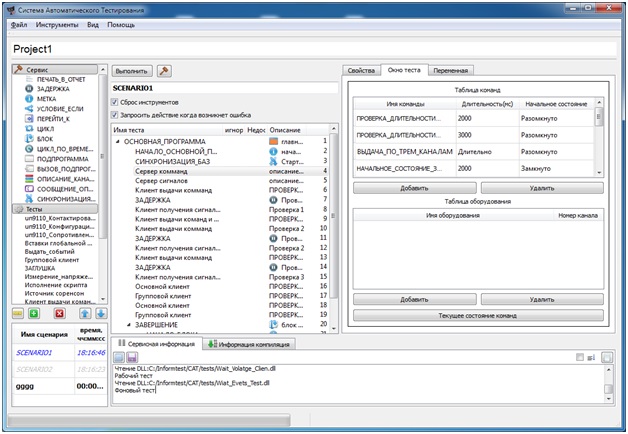This screenshot has width=628, height=434.
Task: Click the command table scrollbar down arrow
Action: (x=599, y=173)
